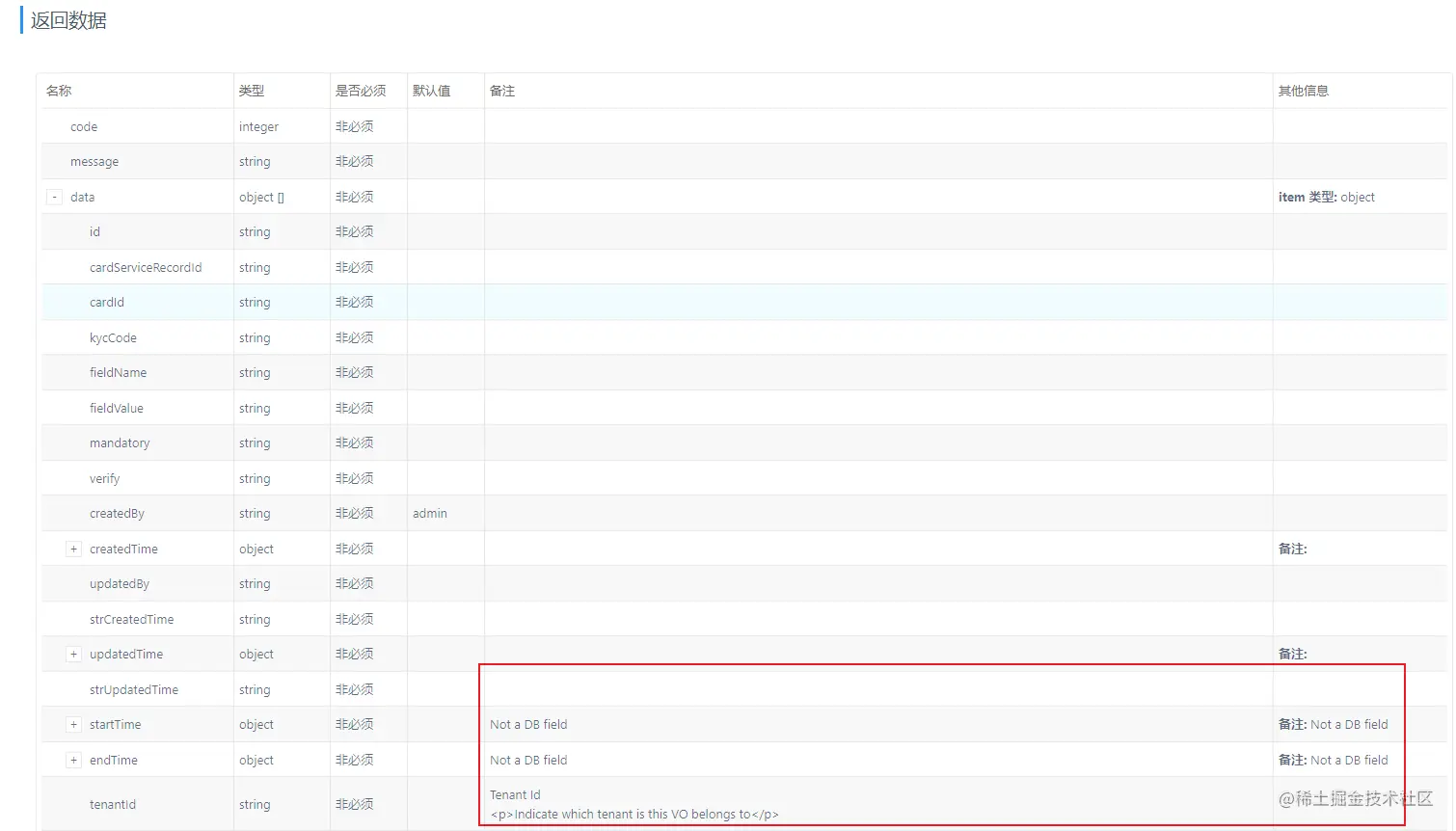Click the fieldValue row label
1456x831 pixels.
(x=117, y=408)
